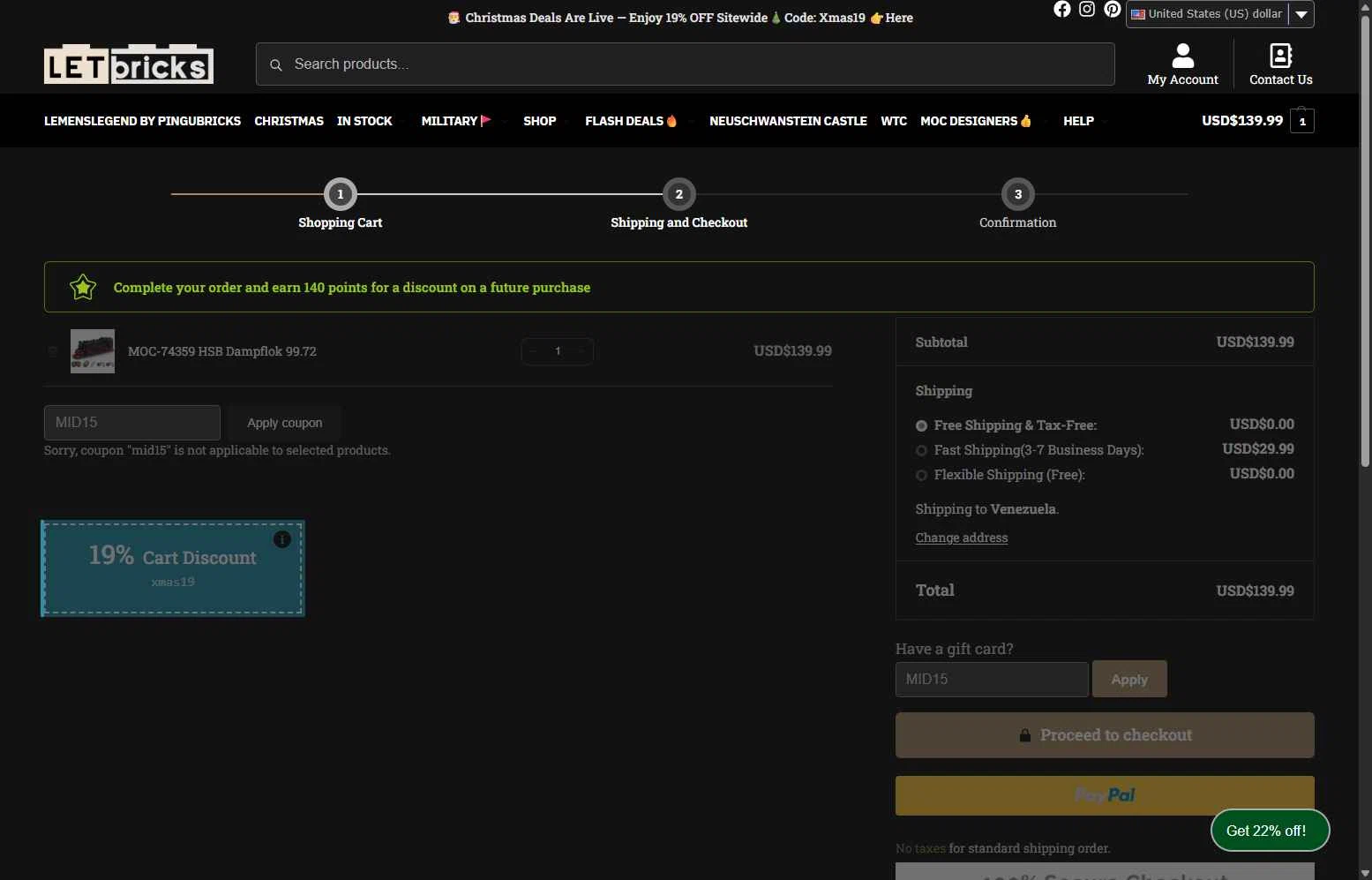Open the currency dropdown arrow
Image resolution: width=1372 pixels, height=880 pixels.
1301,14
